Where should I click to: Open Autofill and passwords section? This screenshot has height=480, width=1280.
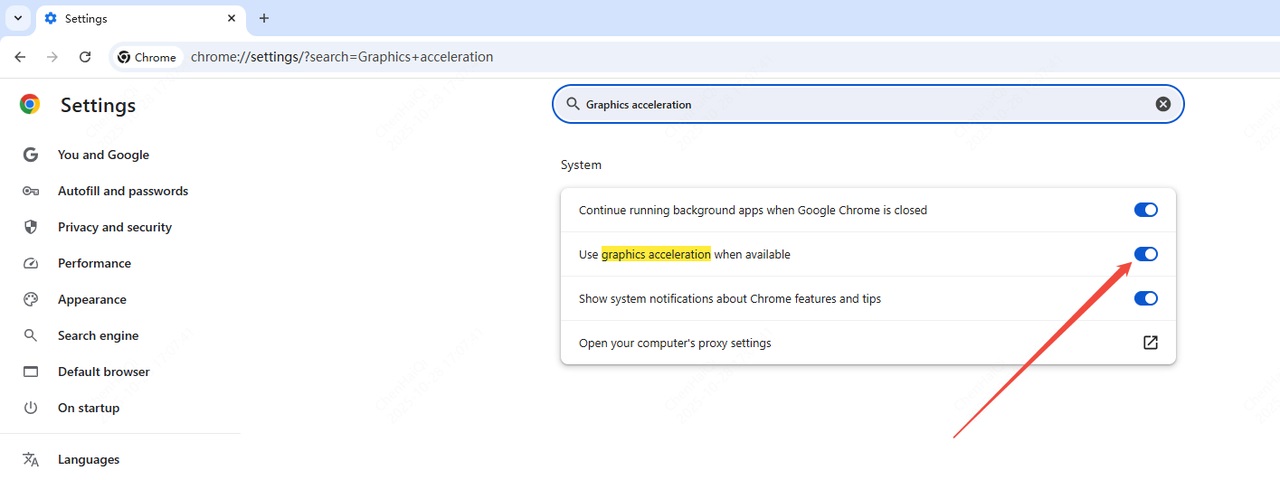point(122,191)
